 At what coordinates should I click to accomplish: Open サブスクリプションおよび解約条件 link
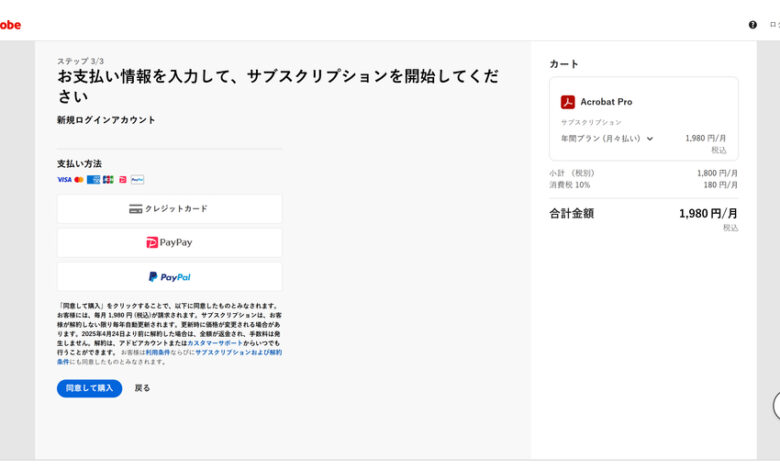click(x=237, y=352)
